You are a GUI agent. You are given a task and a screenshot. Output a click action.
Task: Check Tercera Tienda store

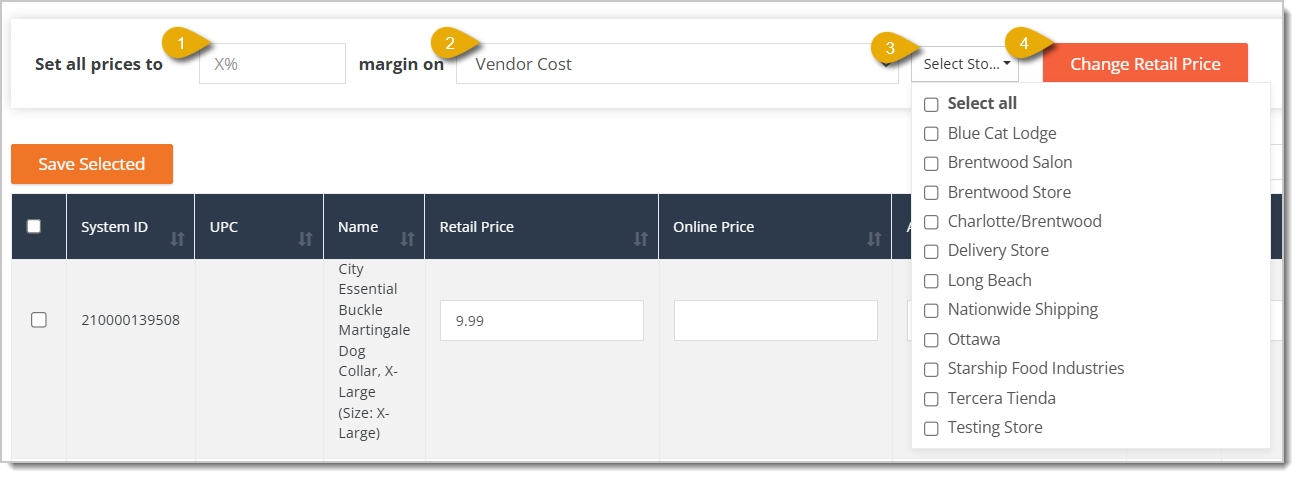pos(931,399)
